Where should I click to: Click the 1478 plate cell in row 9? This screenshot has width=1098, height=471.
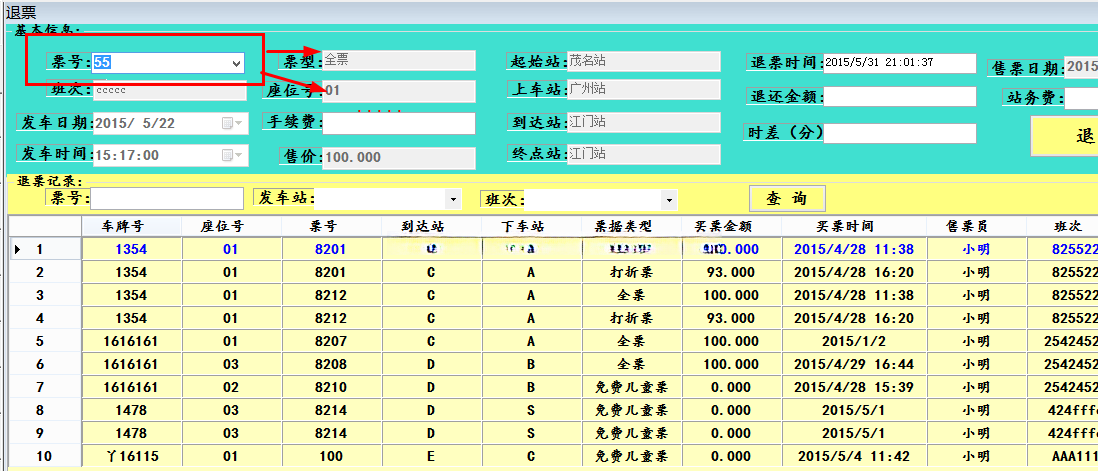[132, 433]
